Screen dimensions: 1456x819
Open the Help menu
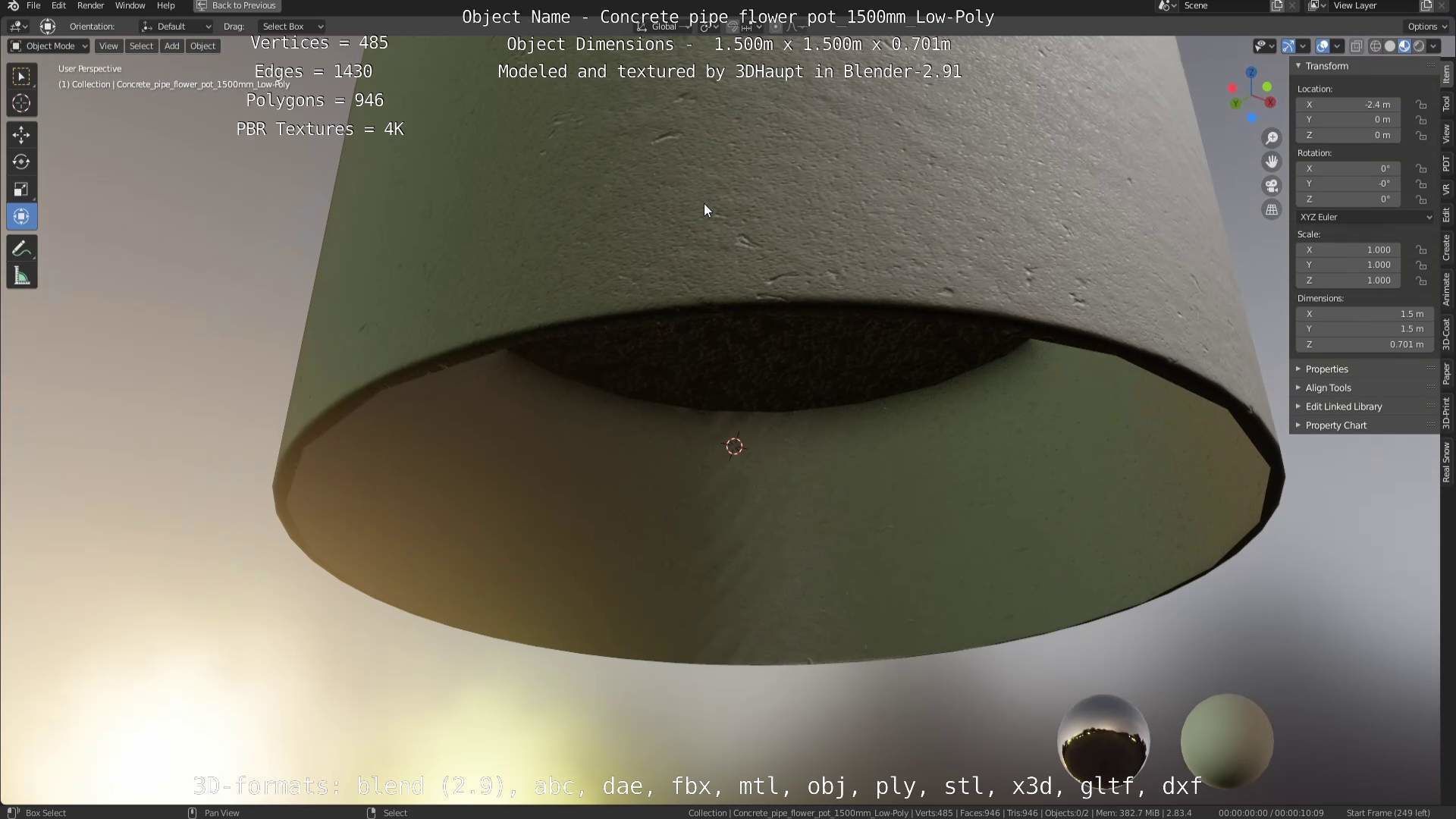coord(165,5)
